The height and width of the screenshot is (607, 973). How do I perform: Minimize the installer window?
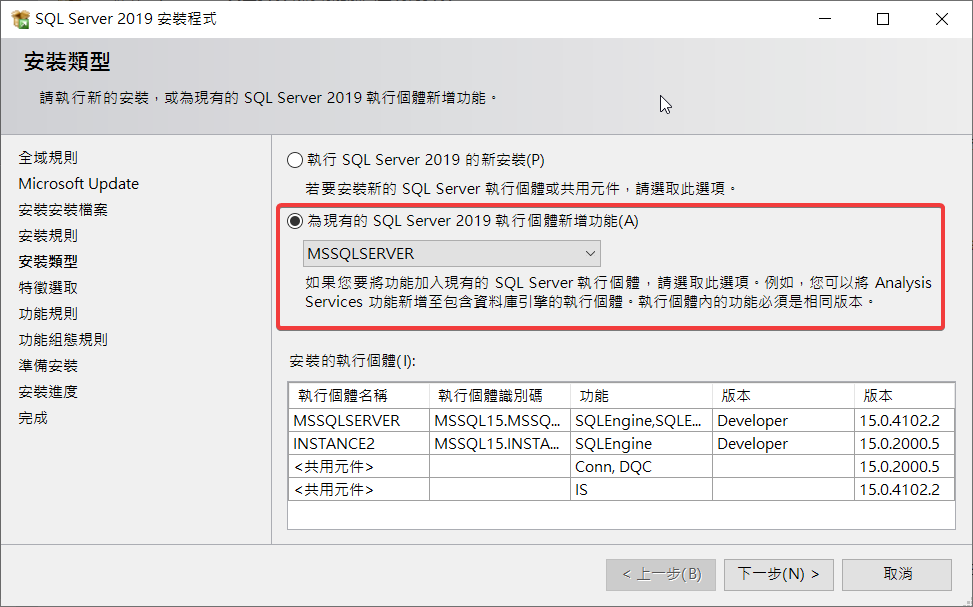coord(823,19)
